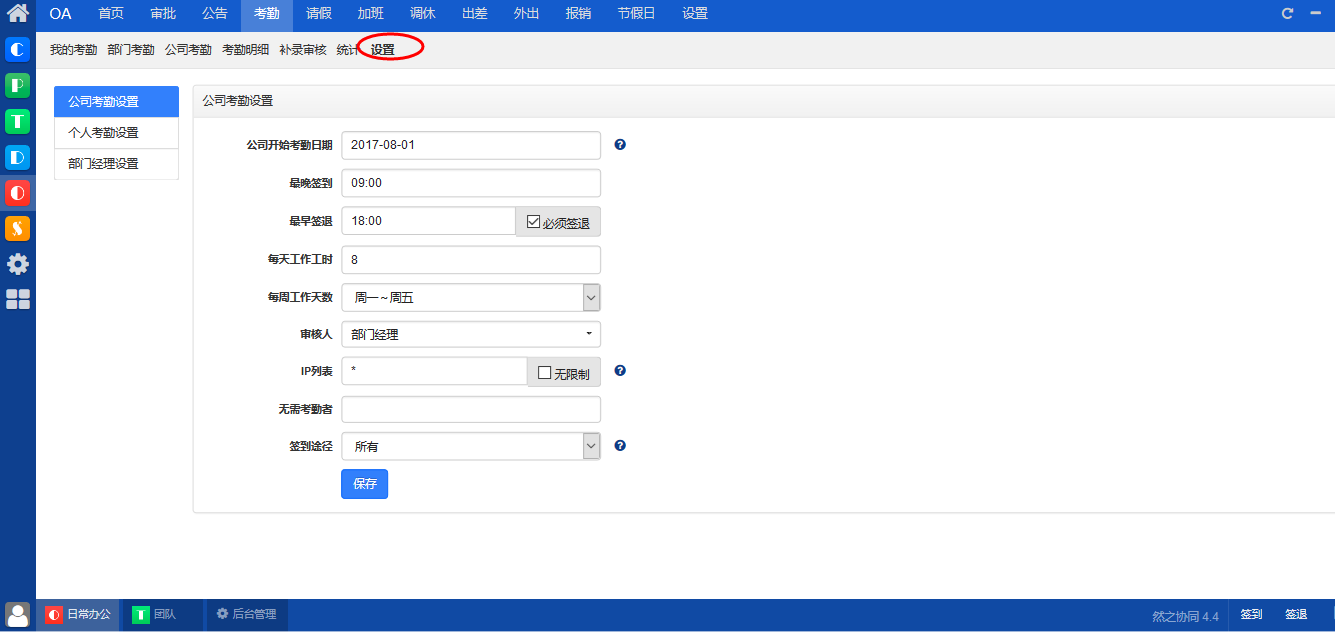Switch to 补录审核 sub-tab

303,50
